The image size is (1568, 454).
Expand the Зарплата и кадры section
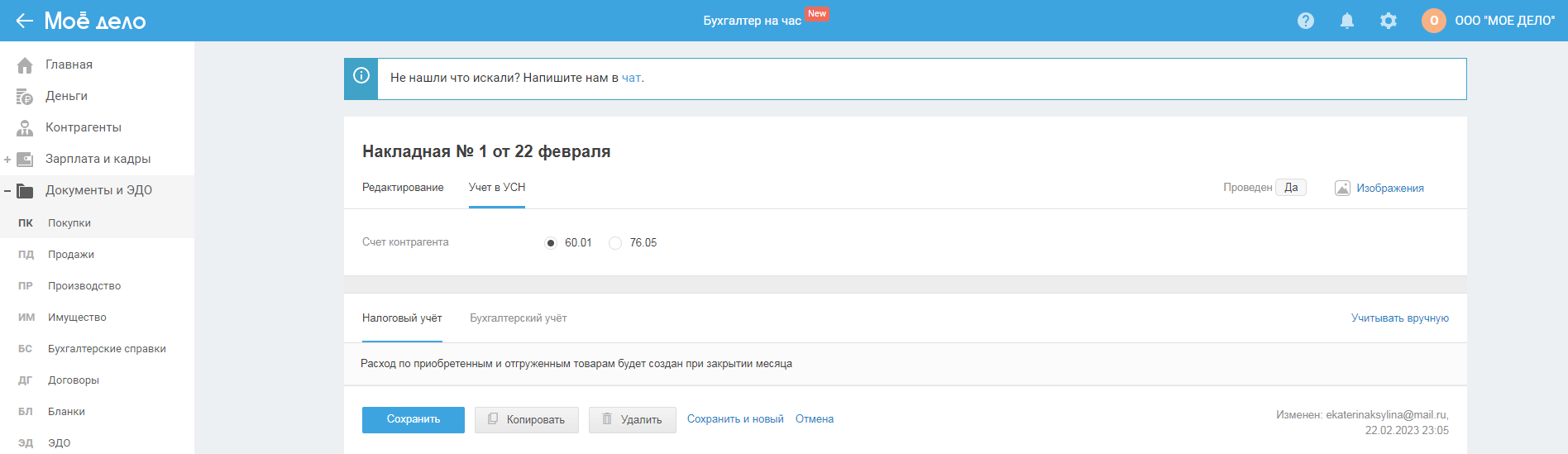7,160
